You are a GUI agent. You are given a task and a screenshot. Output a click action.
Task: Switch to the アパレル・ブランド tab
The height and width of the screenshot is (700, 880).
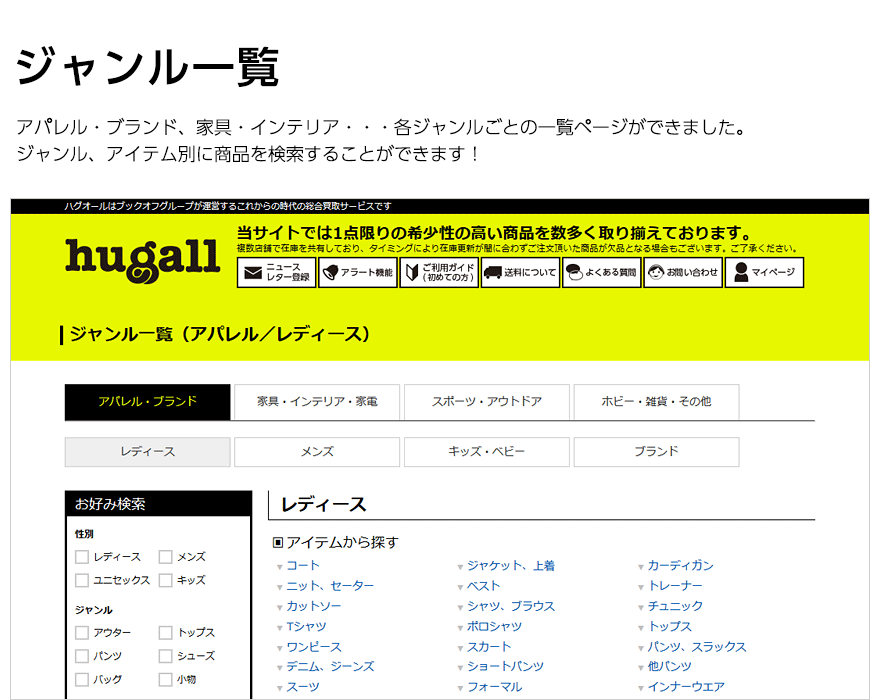click(148, 401)
